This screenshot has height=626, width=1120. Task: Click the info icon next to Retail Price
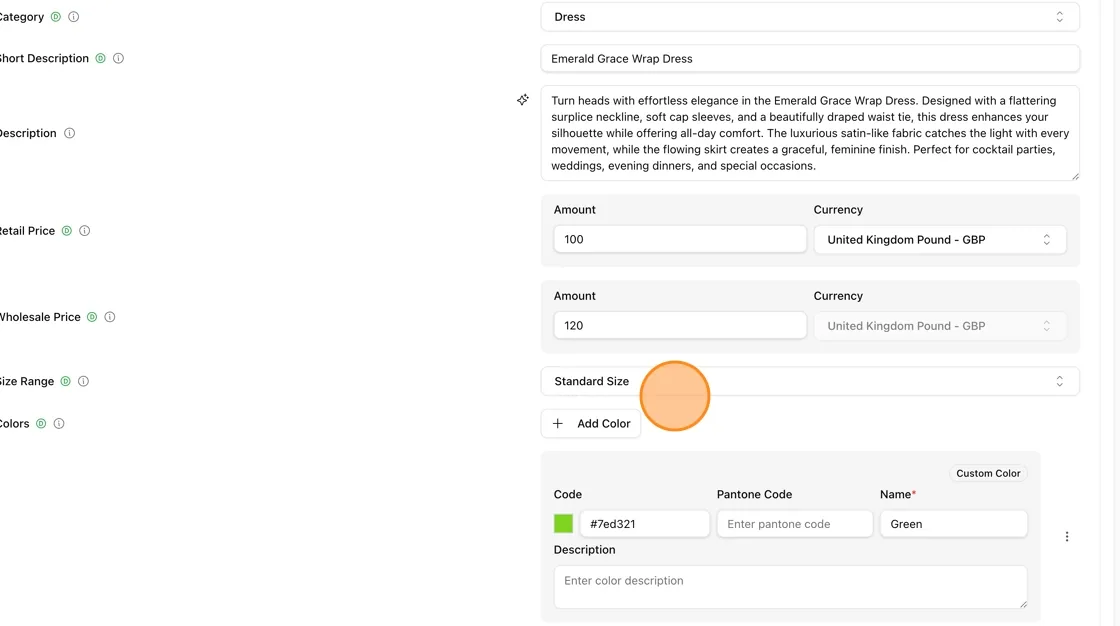pos(84,231)
